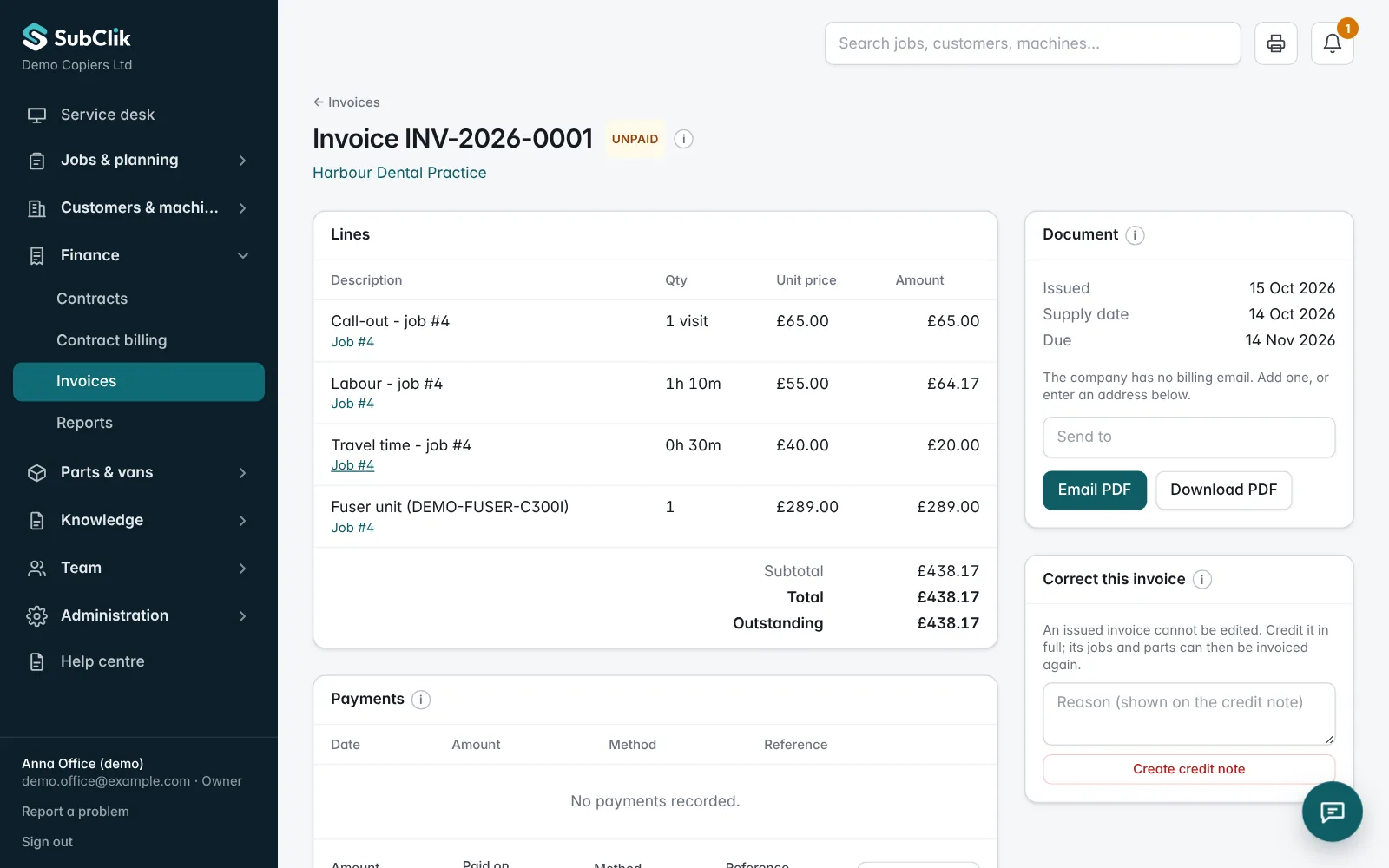Click Report a problem link
The width and height of the screenshot is (1389, 868).
coord(76,812)
